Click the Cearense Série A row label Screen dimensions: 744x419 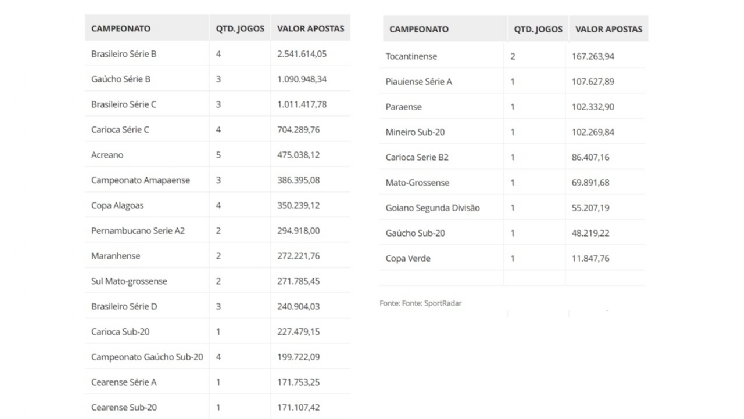click(123, 382)
